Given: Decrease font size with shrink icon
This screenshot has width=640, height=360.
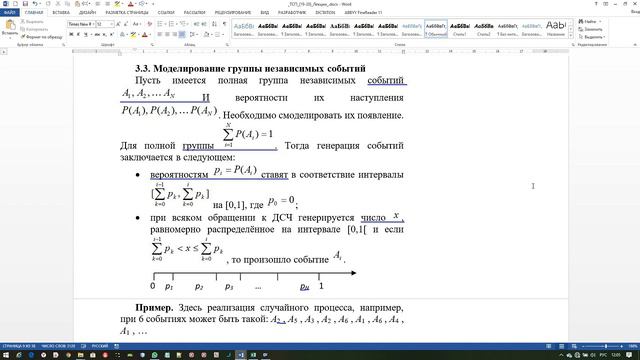Looking at the screenshot, I should (126, 24).
